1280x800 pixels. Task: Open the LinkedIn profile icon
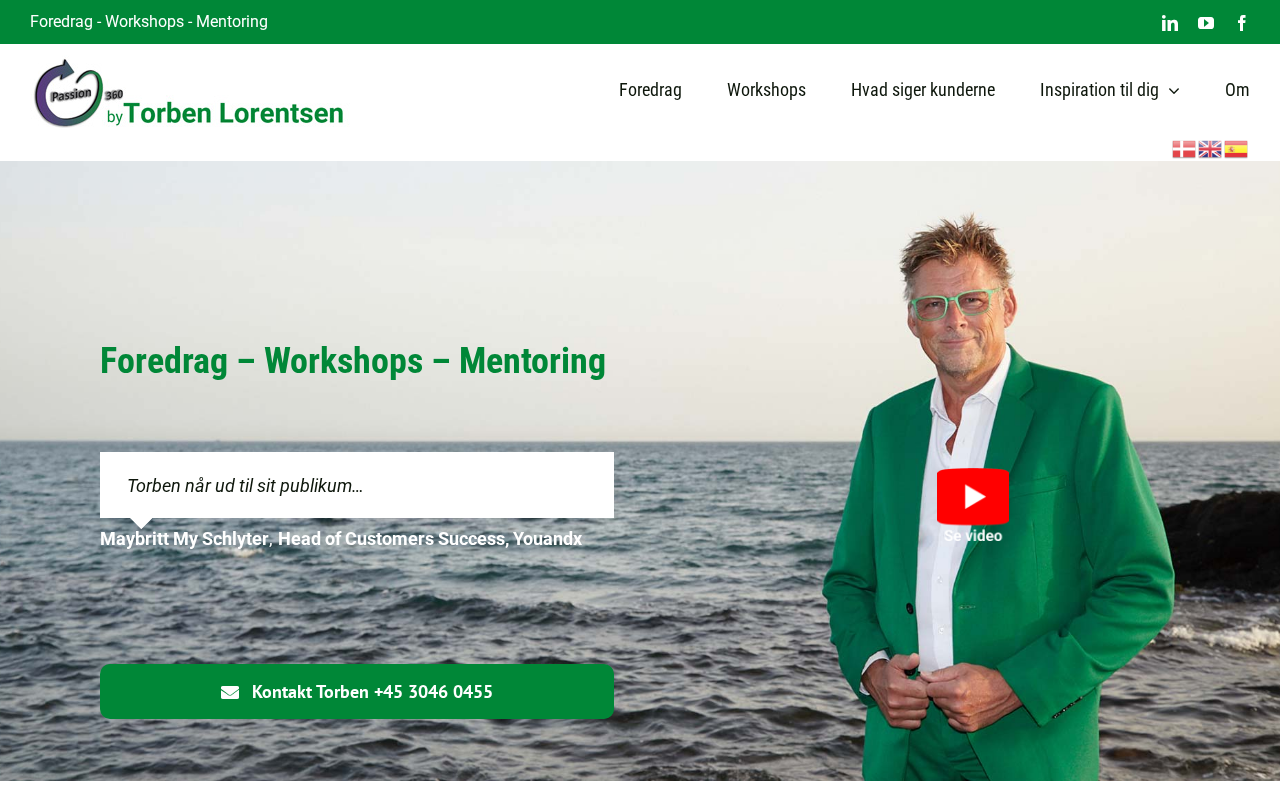point(1170,23)
